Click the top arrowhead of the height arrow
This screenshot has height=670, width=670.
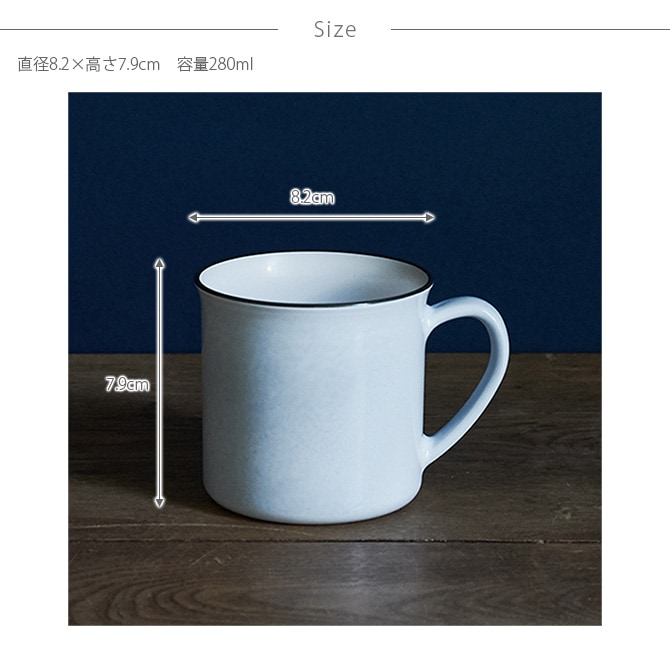point(159,263)
